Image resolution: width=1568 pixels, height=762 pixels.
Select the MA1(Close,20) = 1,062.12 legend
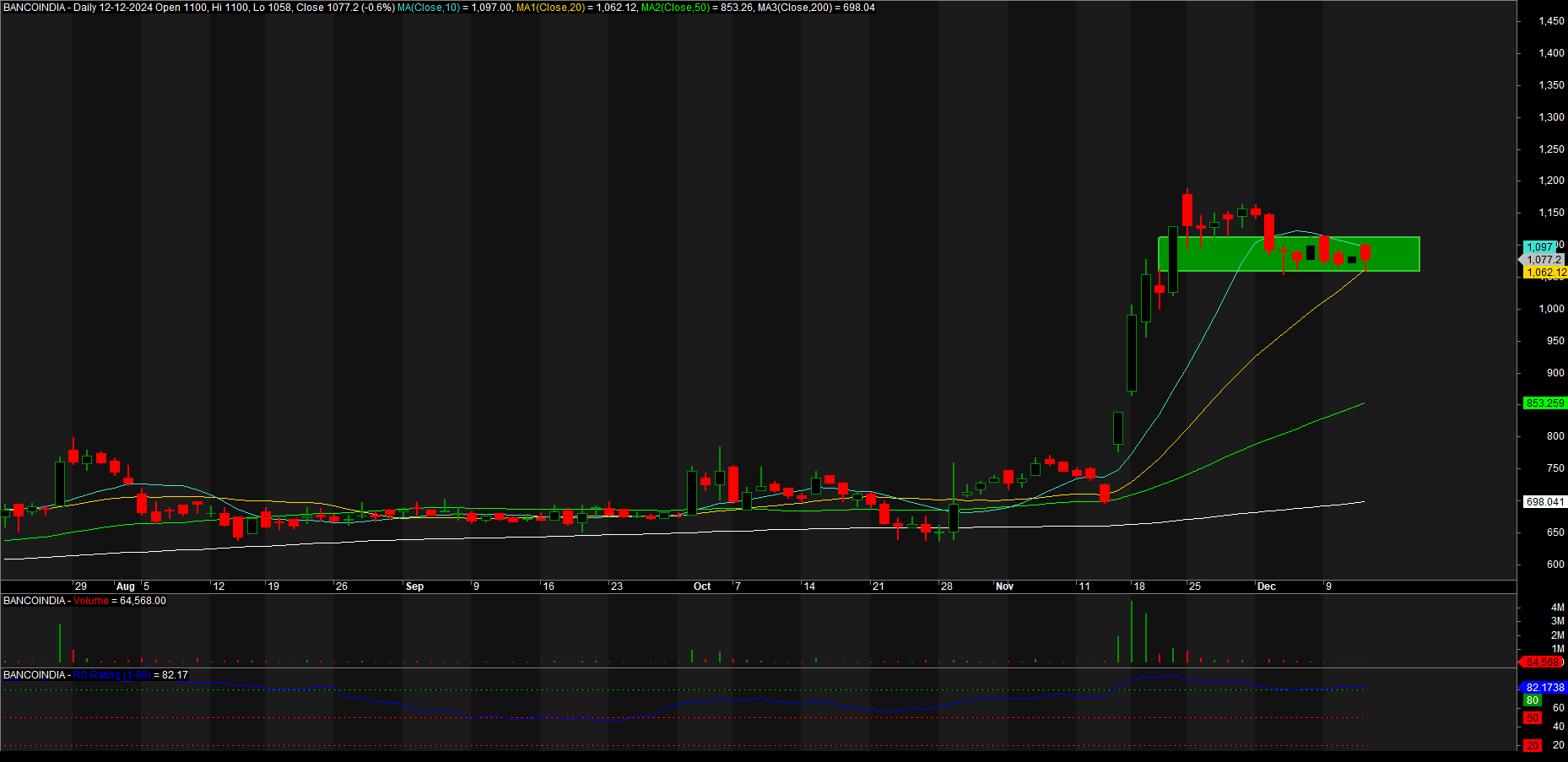coord(576,8)
